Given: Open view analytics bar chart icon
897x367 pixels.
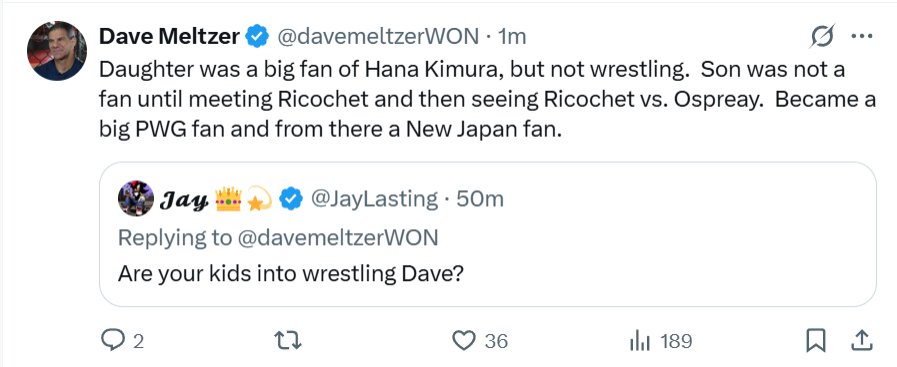Looking at the screenshot, I should 640,341.
